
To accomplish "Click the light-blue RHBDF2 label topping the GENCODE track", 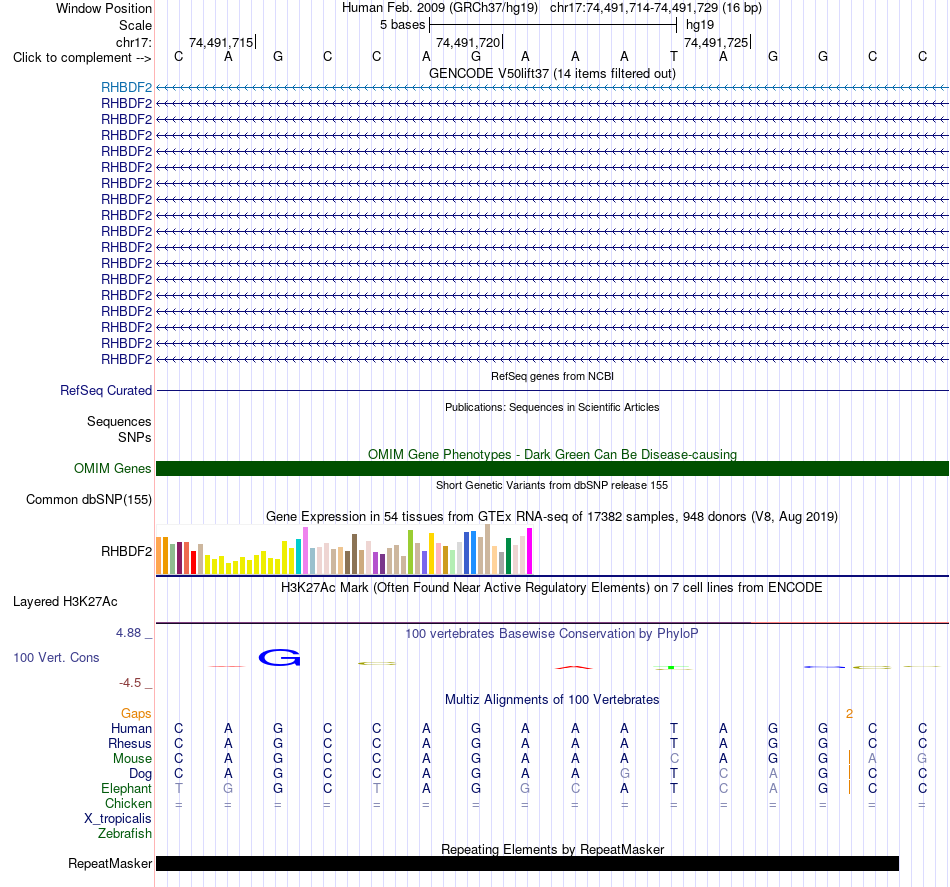I will [x=126, y=87].
